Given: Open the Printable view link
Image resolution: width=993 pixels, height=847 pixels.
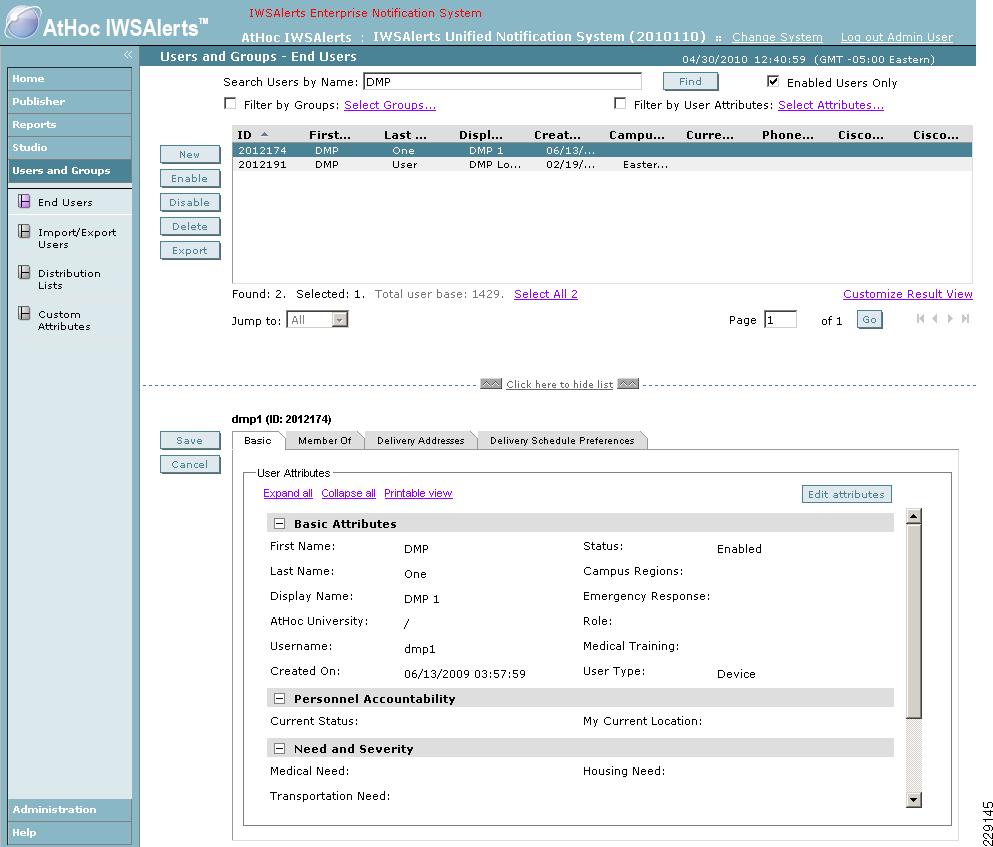Looking at the screenshot, I should pyautogui.click(x=418, y=494).
